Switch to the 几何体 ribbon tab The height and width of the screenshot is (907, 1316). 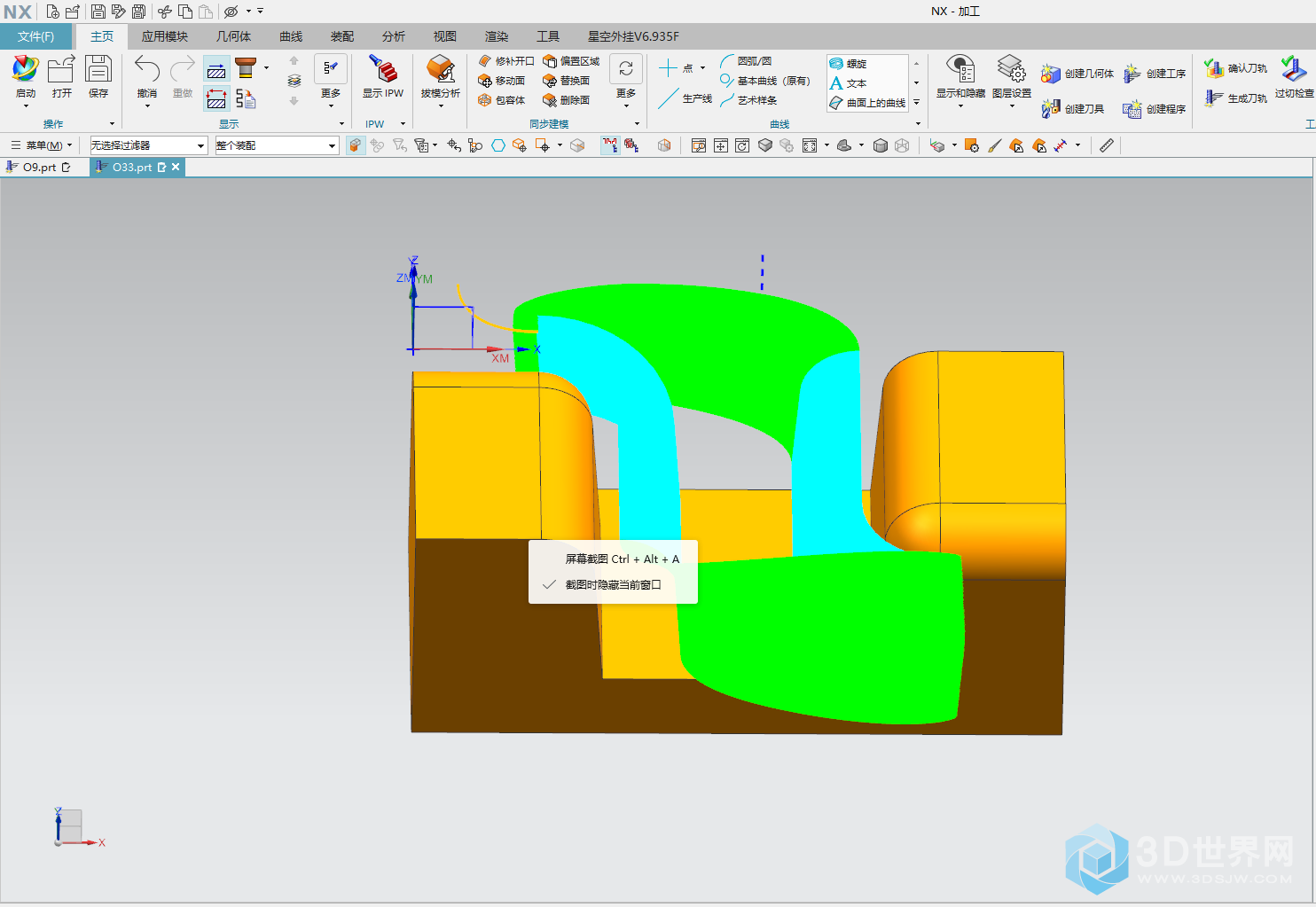234,36
